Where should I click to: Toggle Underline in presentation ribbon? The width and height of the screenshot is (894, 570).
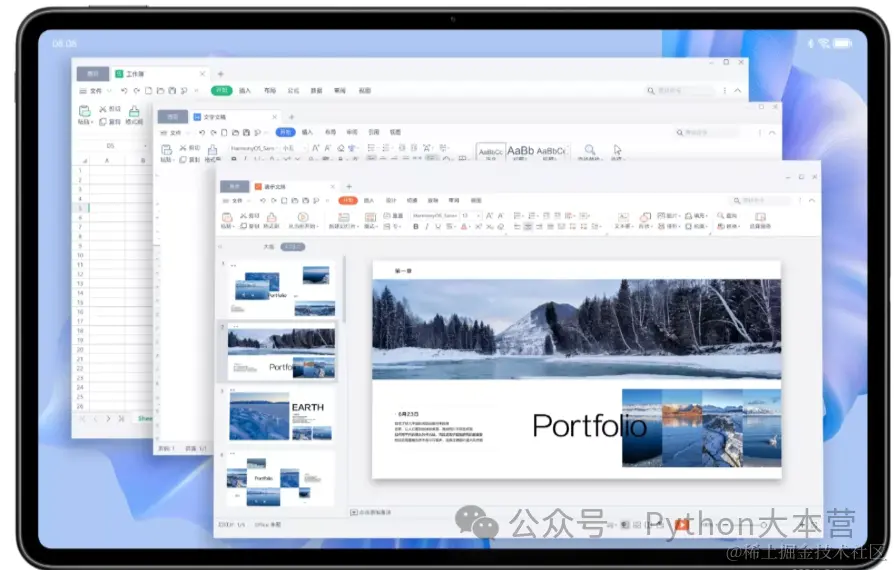pos(438,226)
